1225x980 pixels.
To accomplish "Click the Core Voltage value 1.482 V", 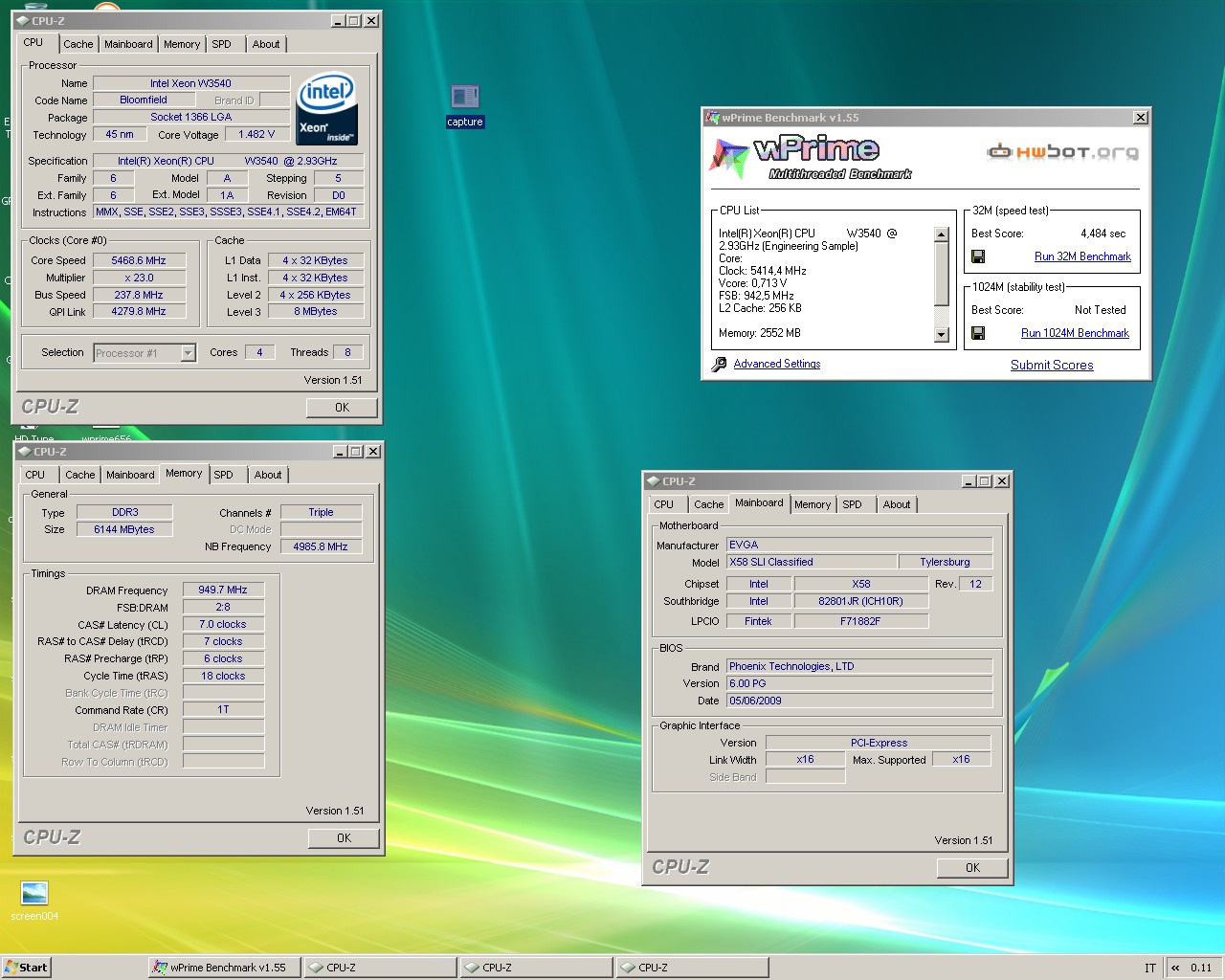I will click(x=256, y=135).
